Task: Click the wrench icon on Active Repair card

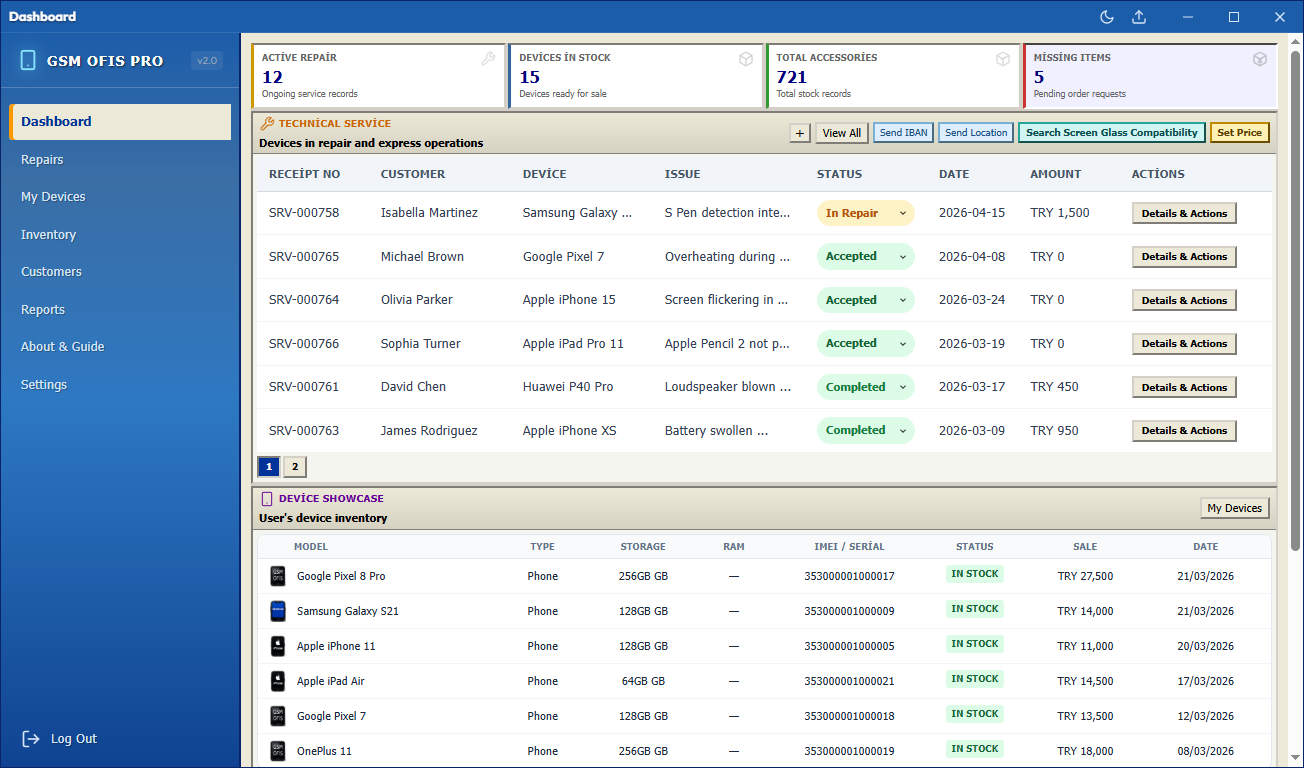Action: pyautogui.click(x=488, y=59)
